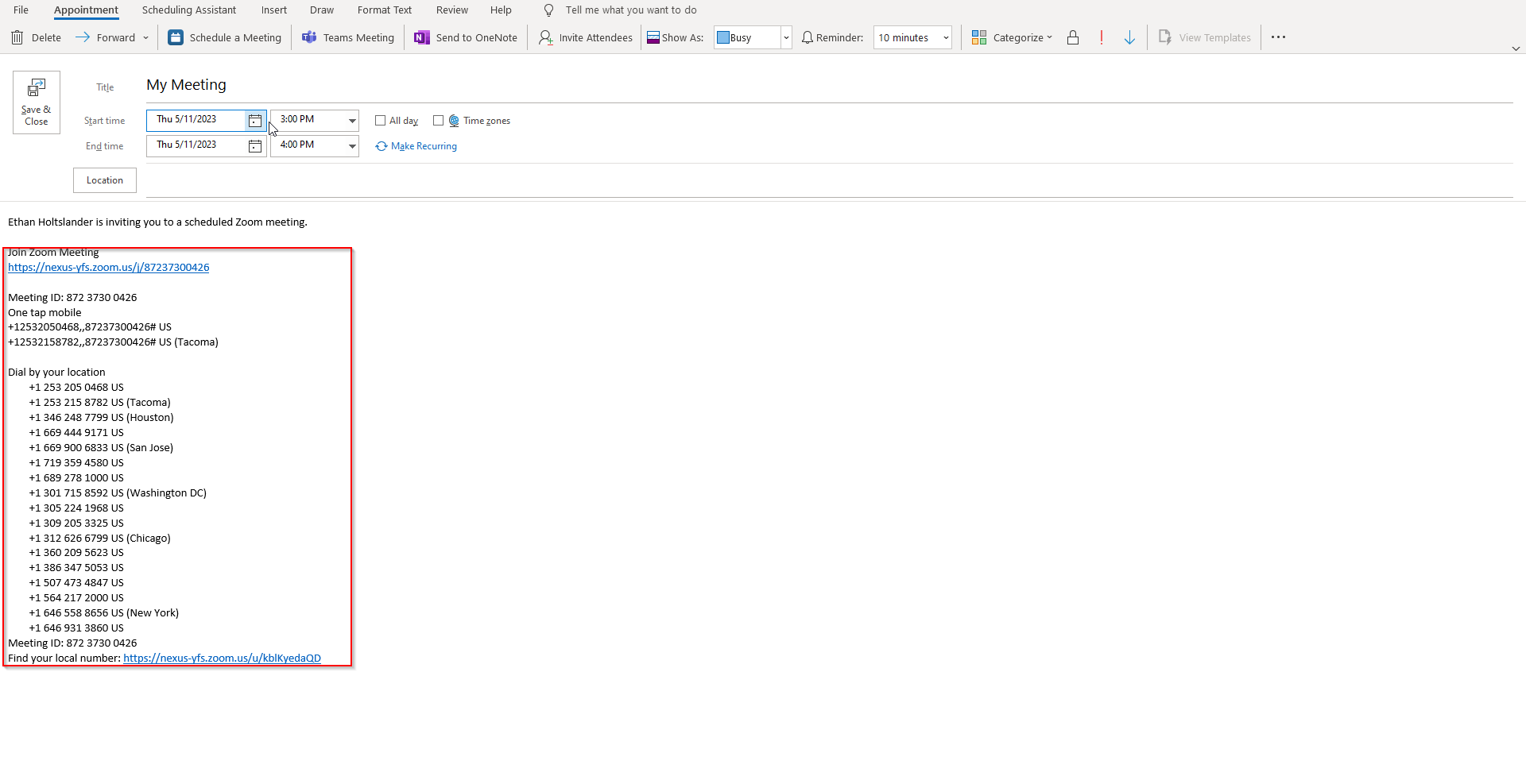Screen dimensions: 1526x784
Task: Click the Reminder bell icon
Action: click(x=808, y=37)
